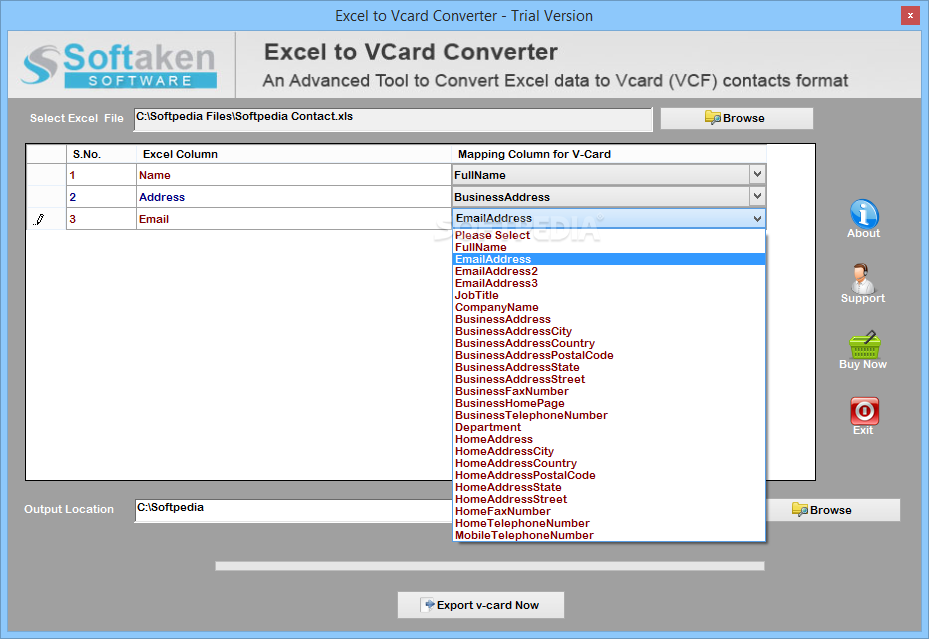Screen dimensions: 929x639
Task: Click the 'Email' Excel column cell
Action: [x=294, y=219]
